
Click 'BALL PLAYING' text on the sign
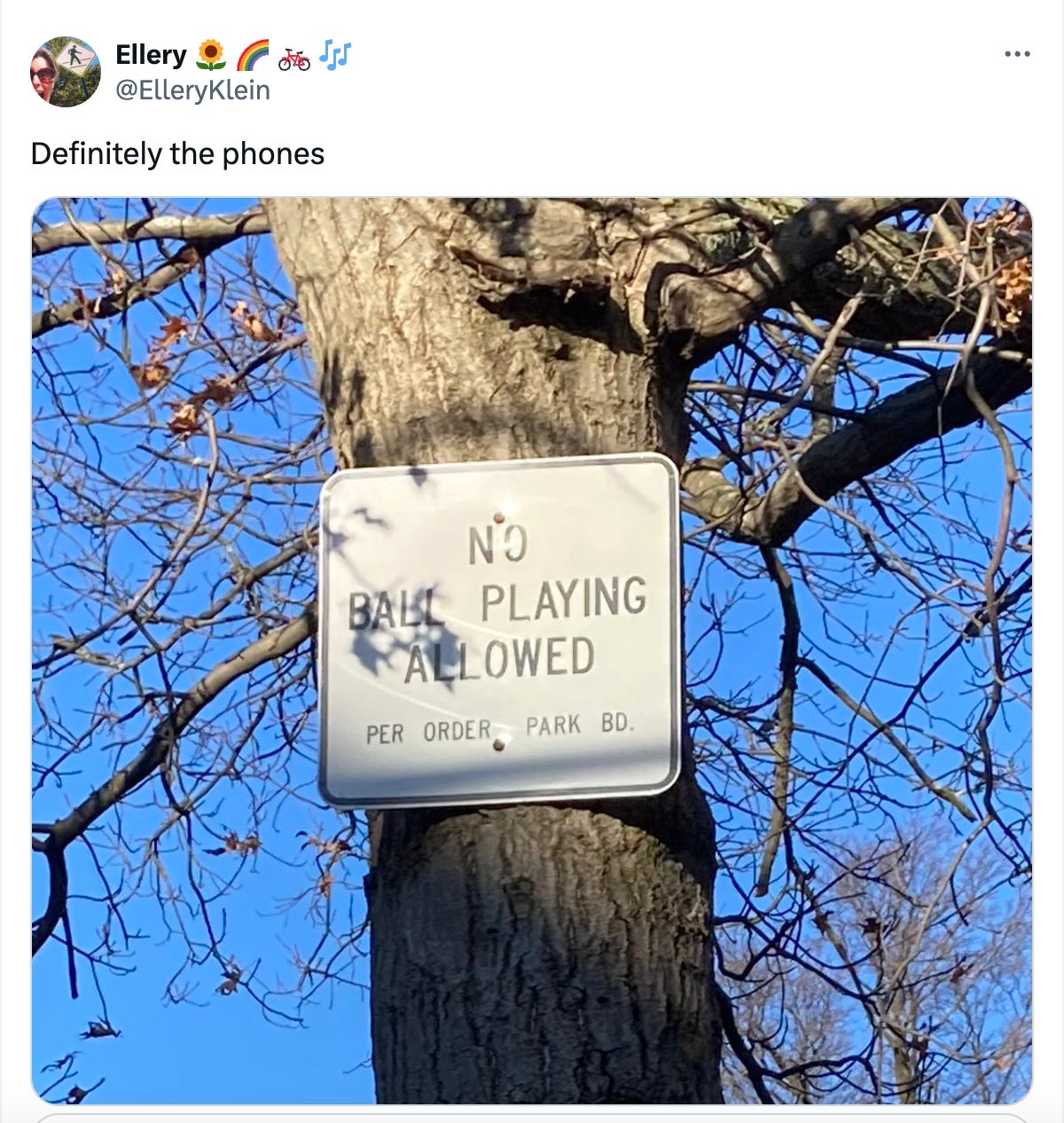pyautogui.click(x=497, y=602)
